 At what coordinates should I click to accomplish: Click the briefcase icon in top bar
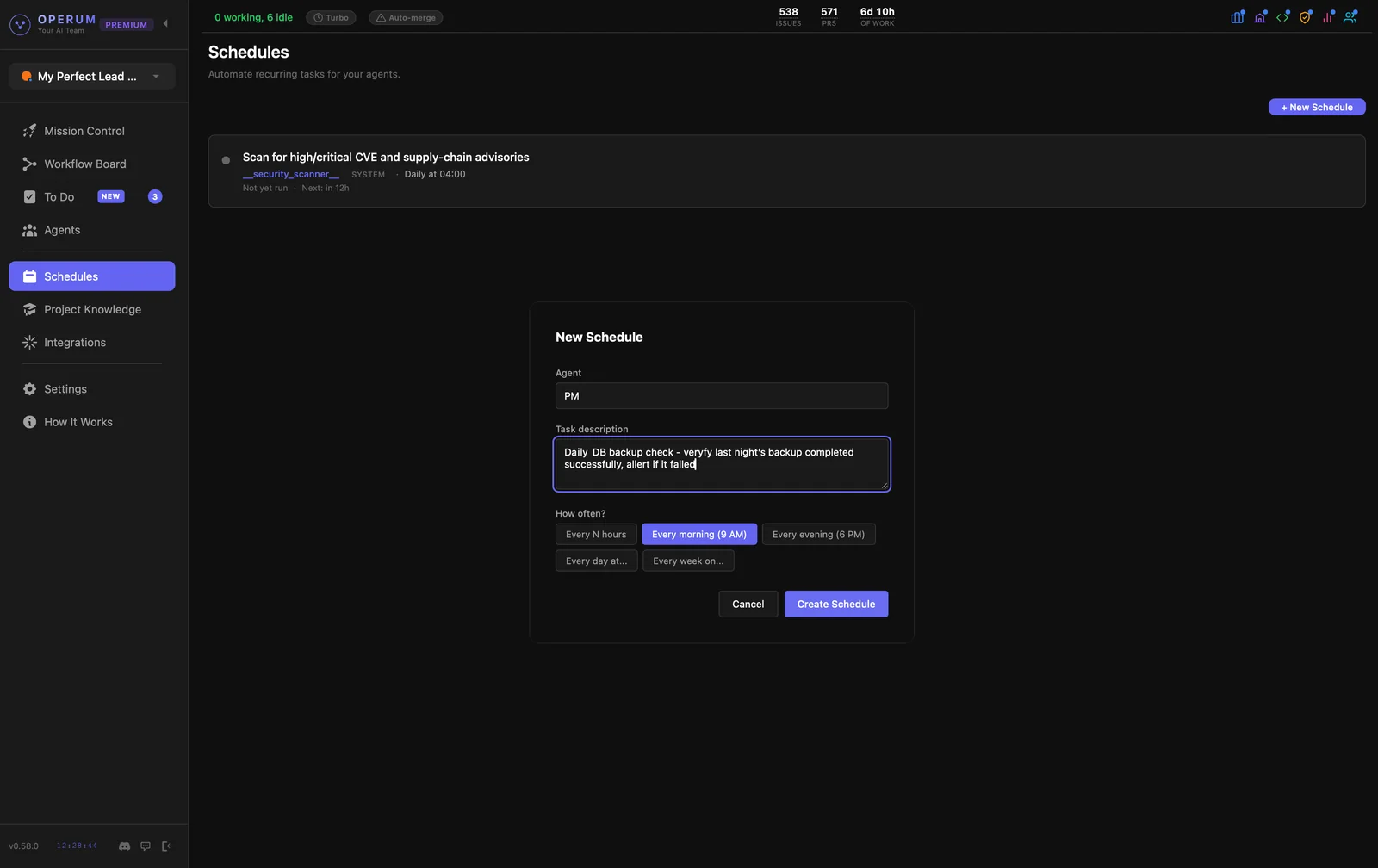[1238, 17]
